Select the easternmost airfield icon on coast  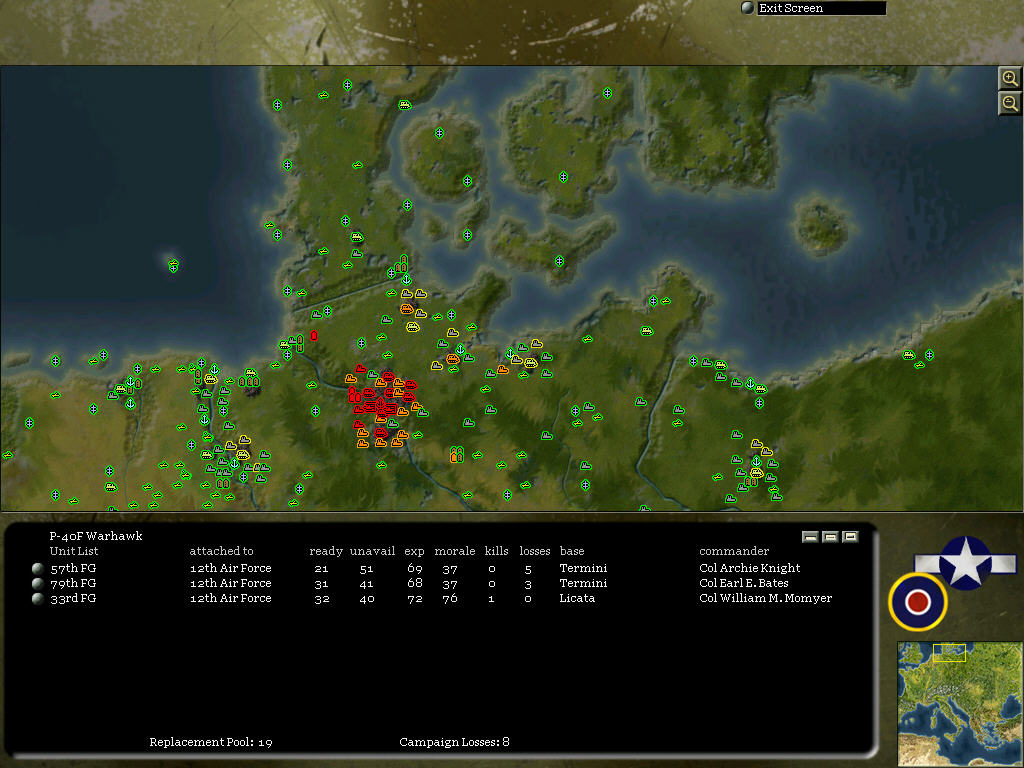coord(929,355)
